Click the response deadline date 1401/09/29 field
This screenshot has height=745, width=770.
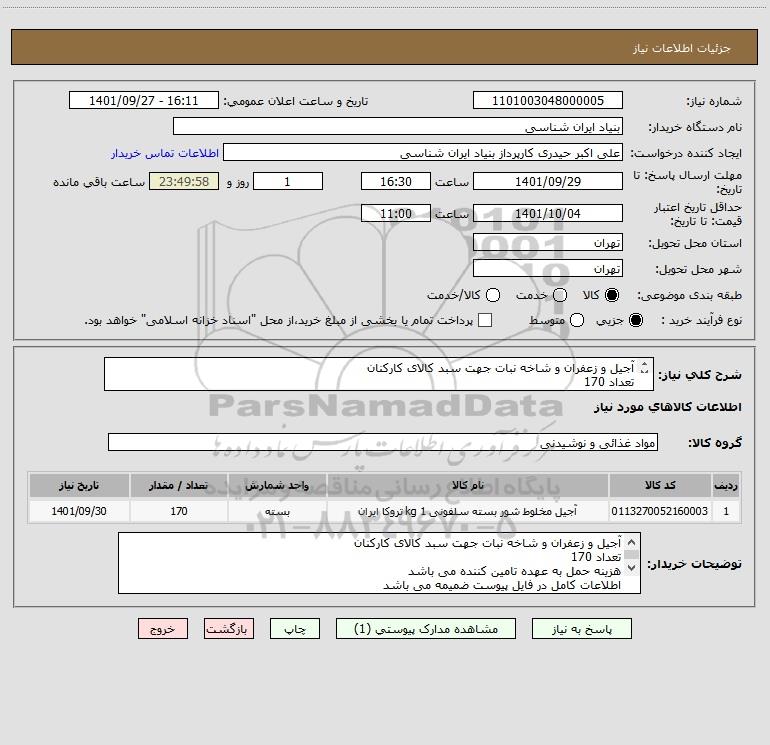point(548,181)
